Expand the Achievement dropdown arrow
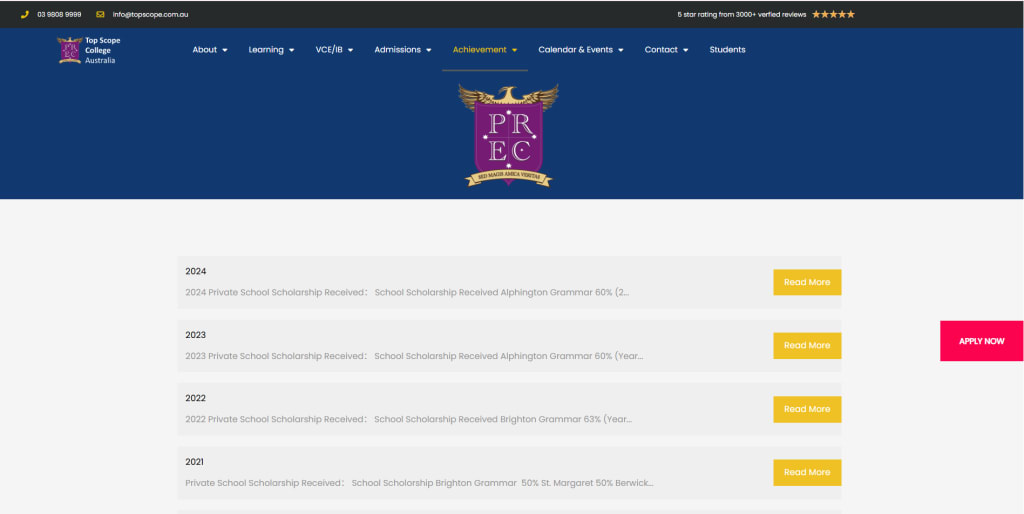This screenshot has height=514, width=1024. point(514,50)
